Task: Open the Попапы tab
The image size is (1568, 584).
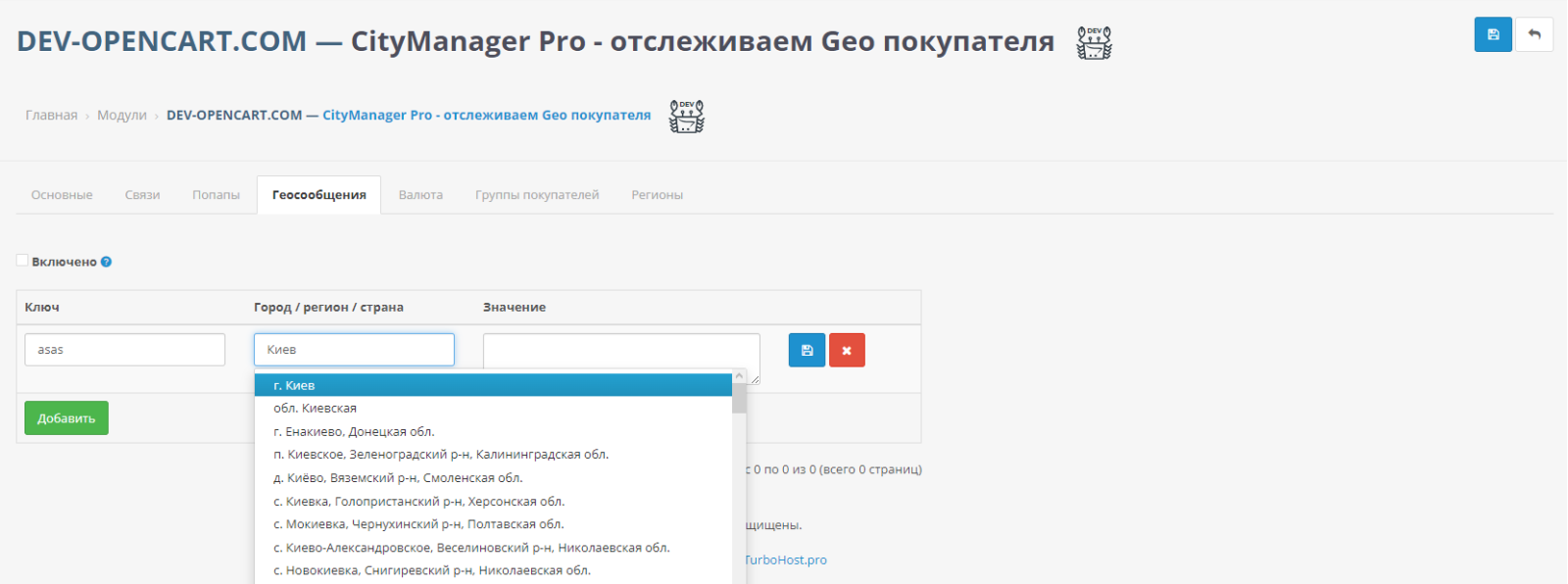Action: [x=216, y=195]
